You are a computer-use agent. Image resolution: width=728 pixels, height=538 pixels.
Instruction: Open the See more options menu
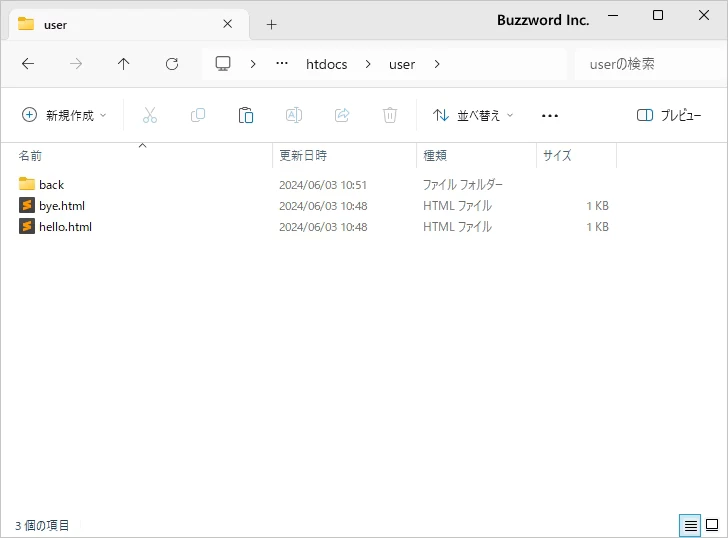[550, 115]
